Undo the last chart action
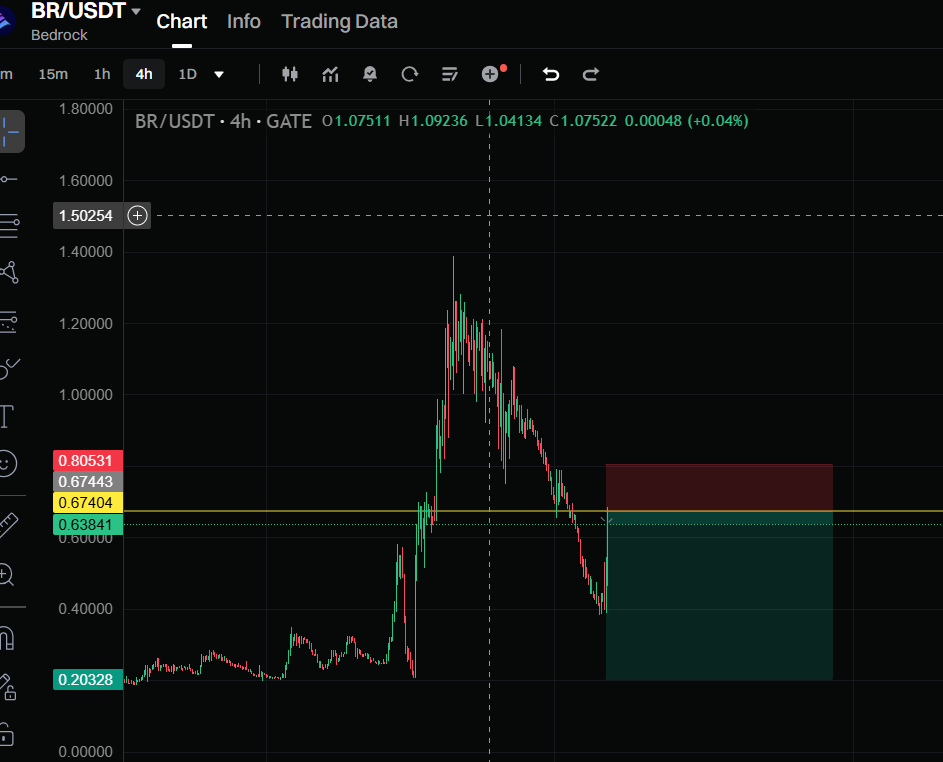Screen dimensions: 943x762 551,74
